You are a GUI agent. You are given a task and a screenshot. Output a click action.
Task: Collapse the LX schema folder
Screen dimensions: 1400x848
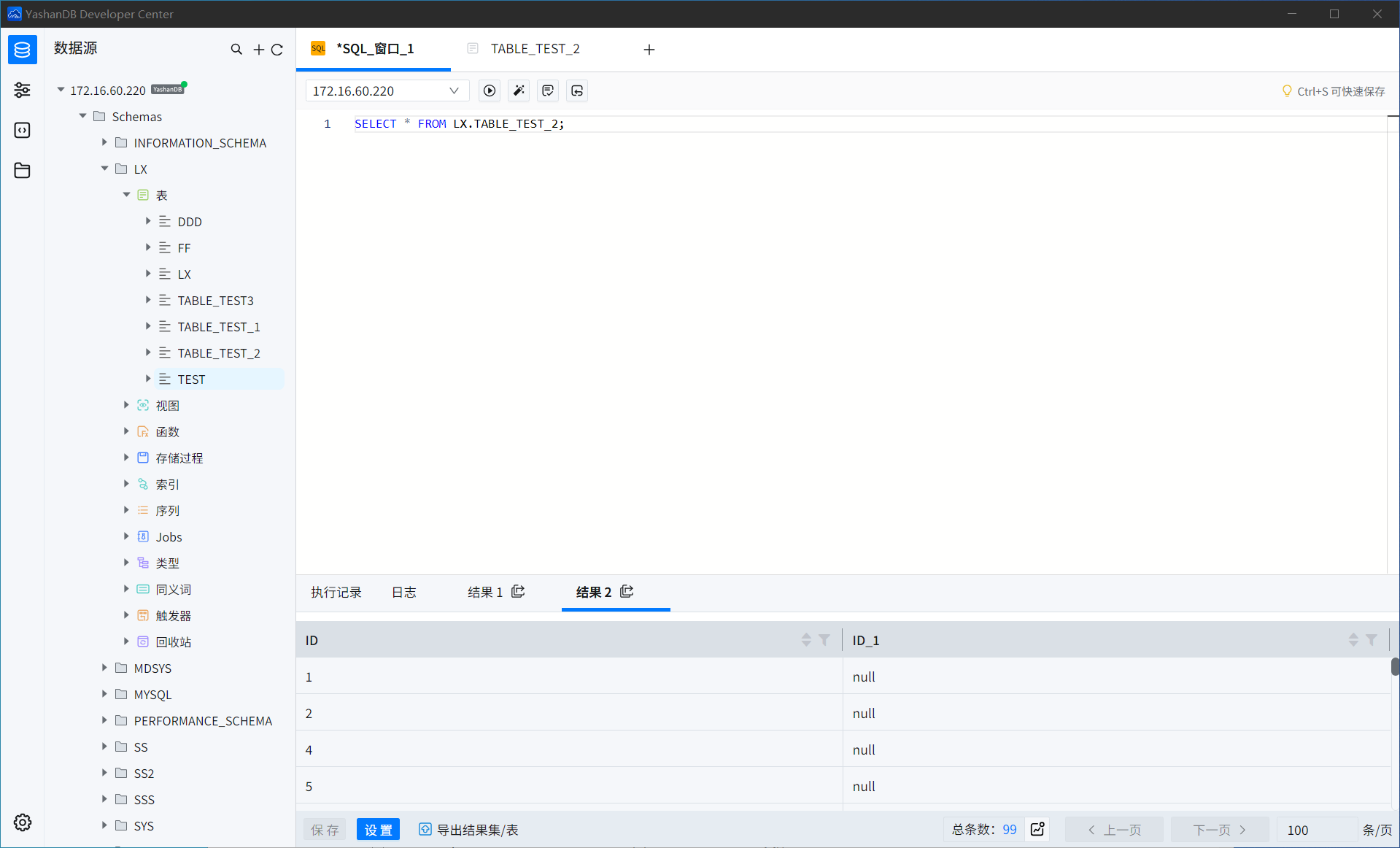point(104,169)
